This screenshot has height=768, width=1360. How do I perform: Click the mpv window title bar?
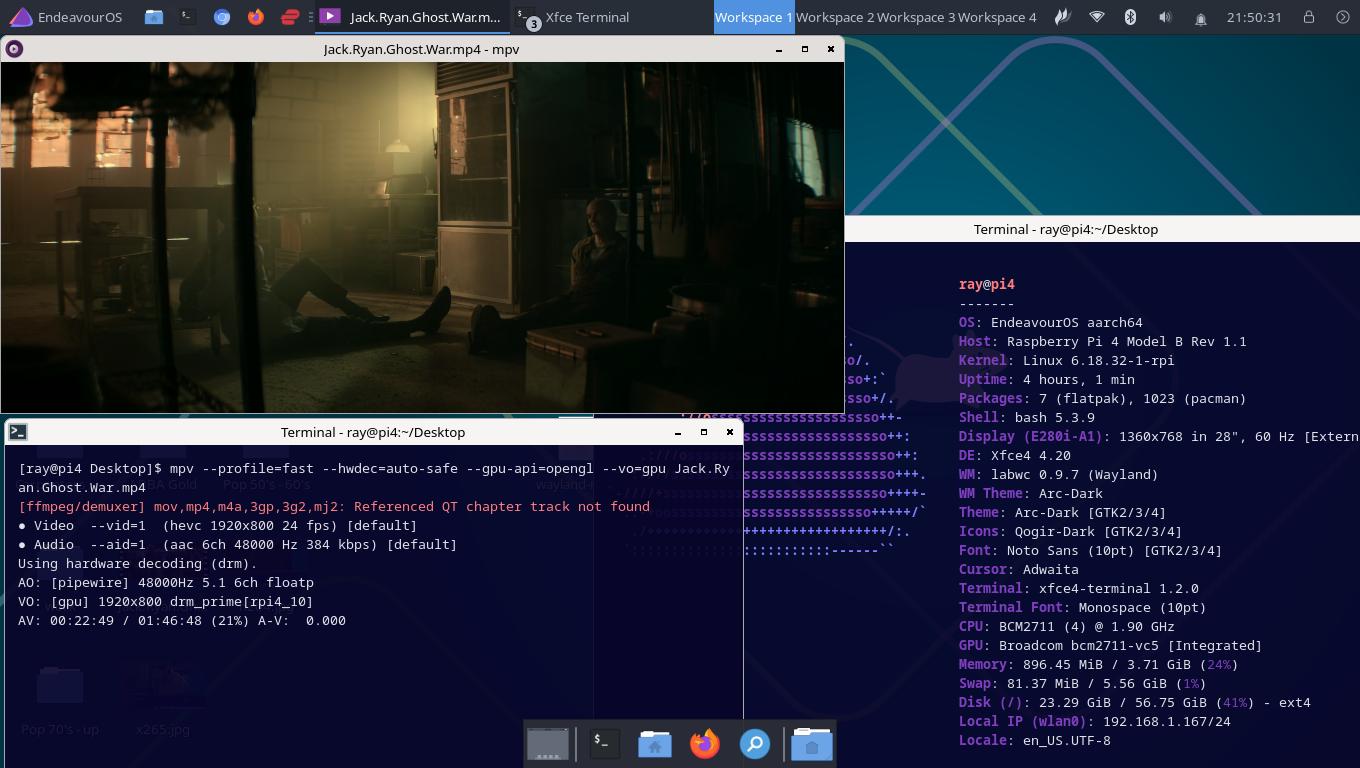pos(421,49)
